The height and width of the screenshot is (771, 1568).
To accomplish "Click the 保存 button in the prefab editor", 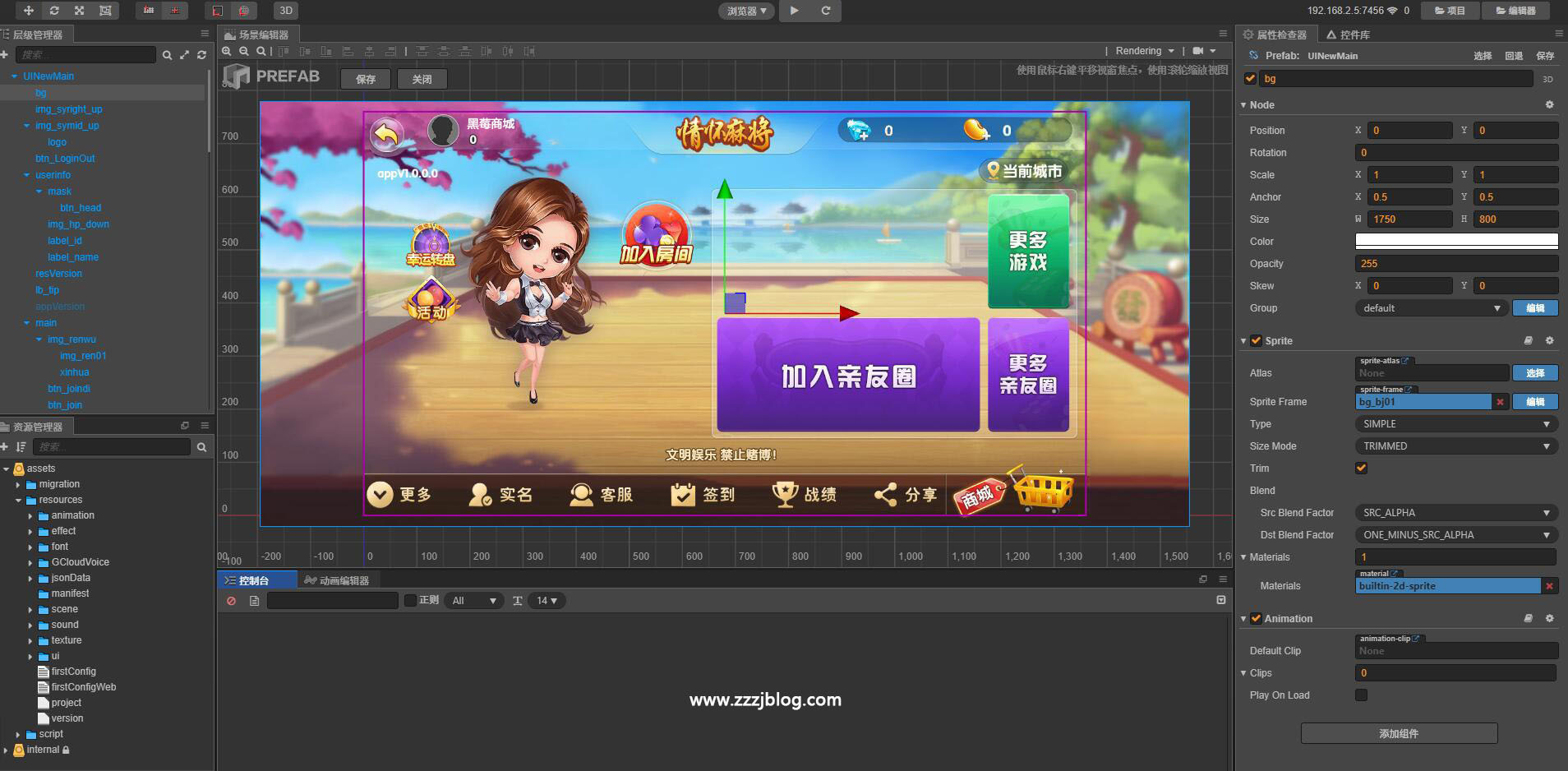I will coord(365,79).
